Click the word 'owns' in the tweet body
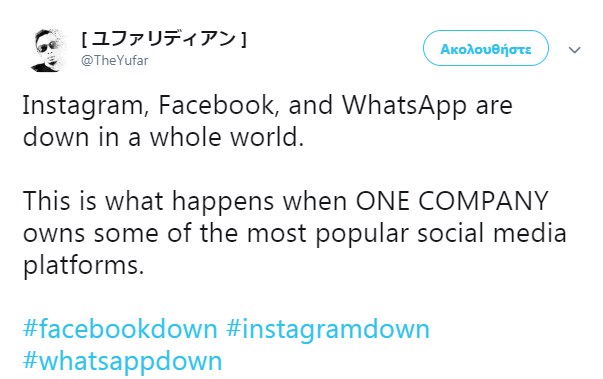Screen dimensions: 603x379 click(x=54, y=234)
